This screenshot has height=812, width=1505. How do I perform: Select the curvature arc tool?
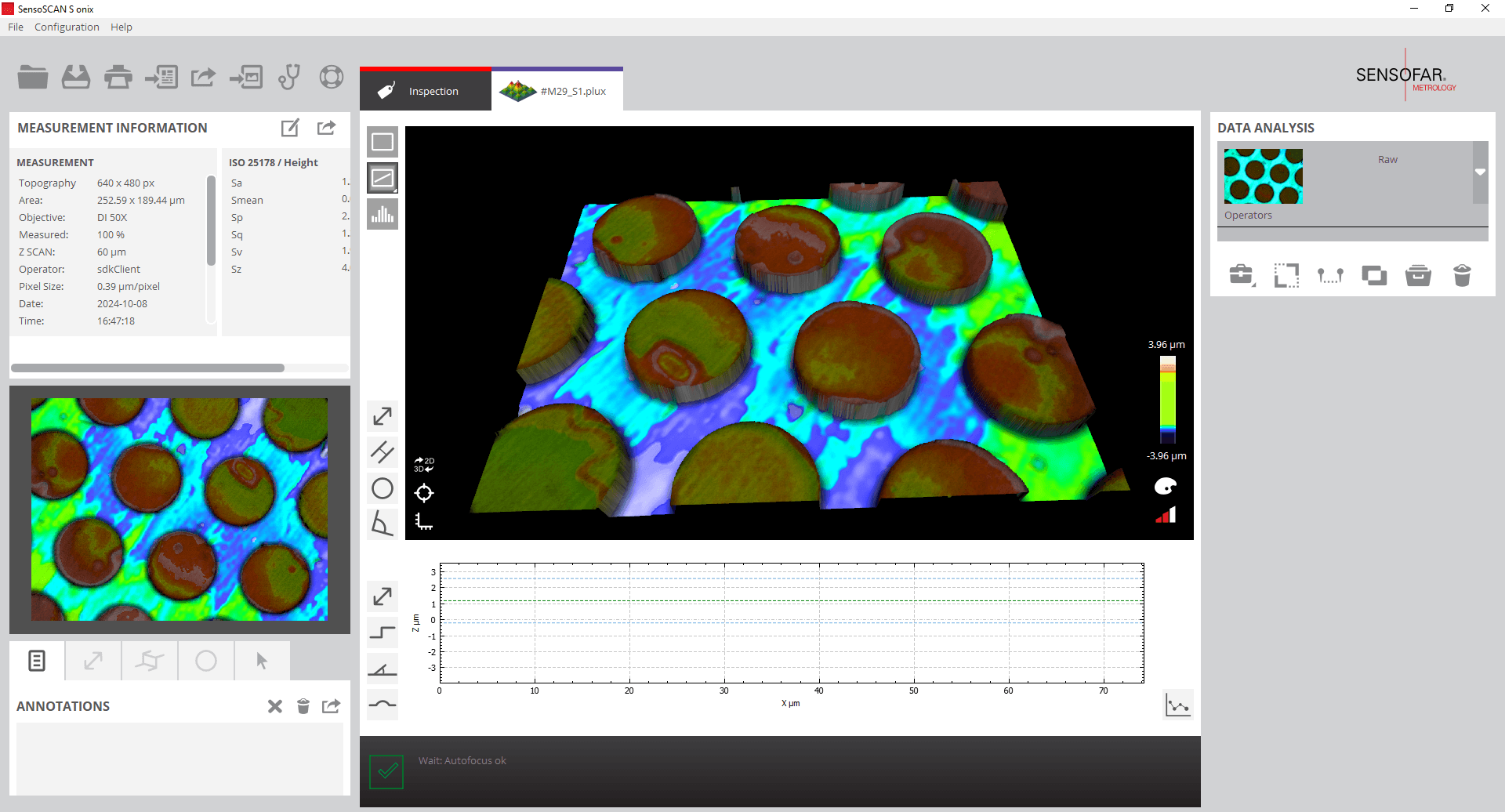[383, 705]
